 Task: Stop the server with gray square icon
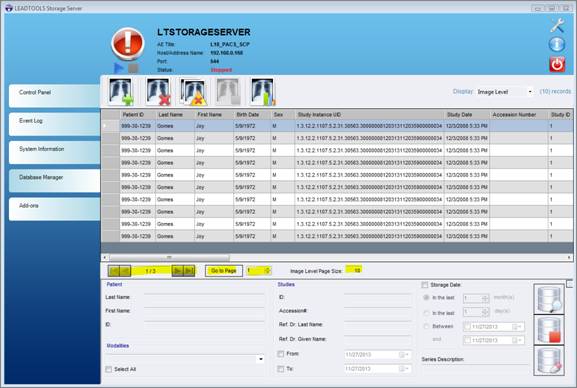(133, 68)
